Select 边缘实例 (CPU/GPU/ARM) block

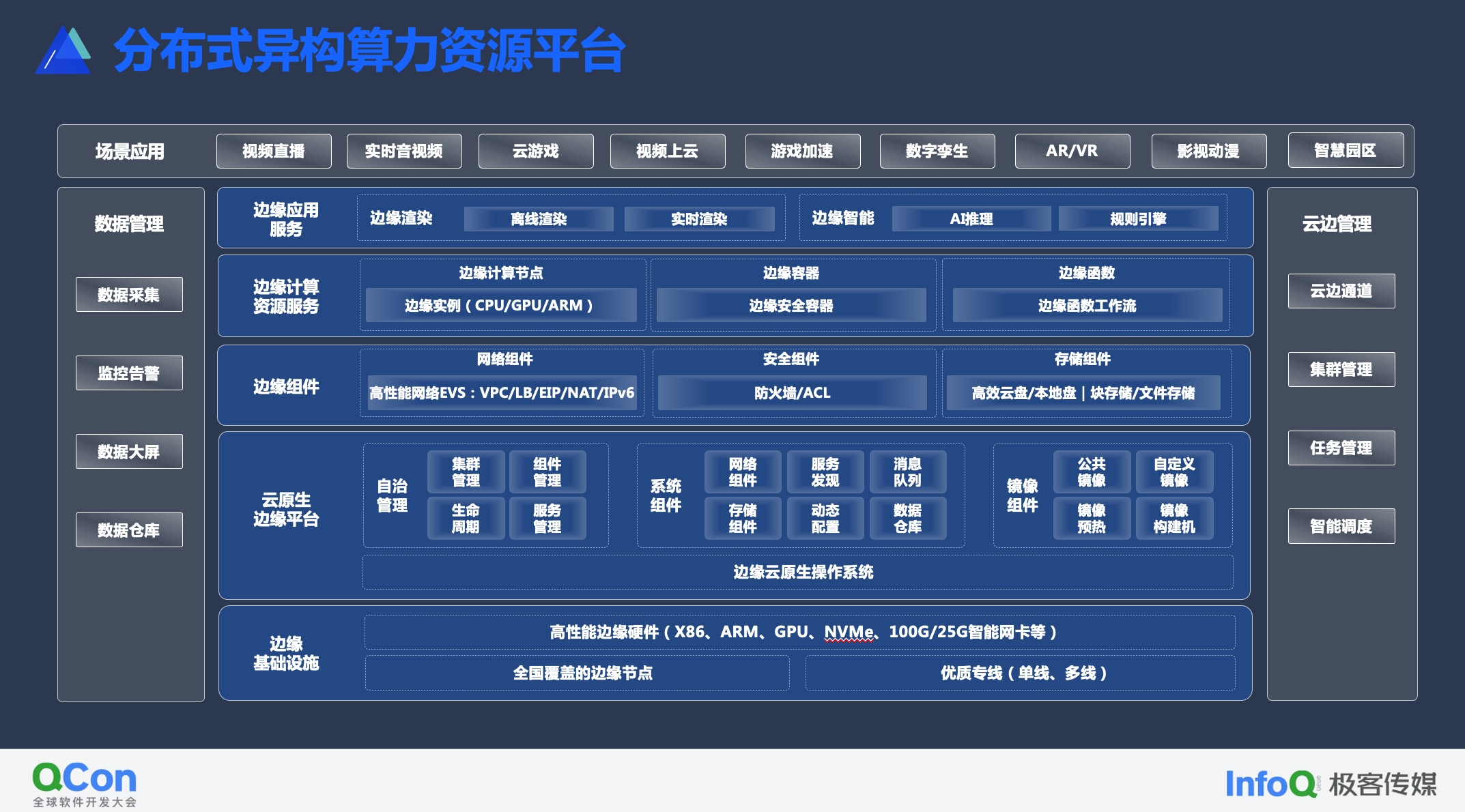[500, 306]
